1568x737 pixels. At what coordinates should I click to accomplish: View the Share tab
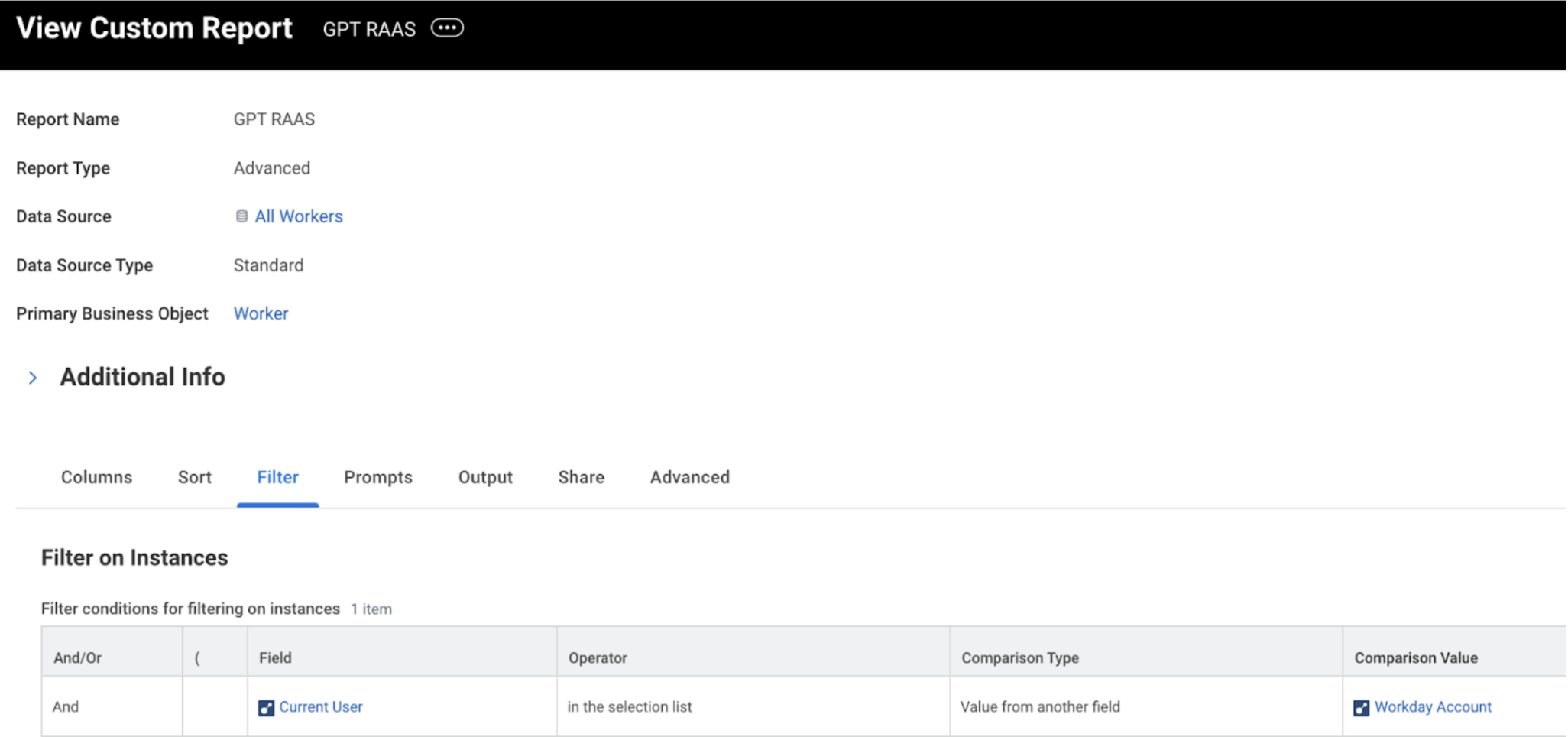(581, 477)
